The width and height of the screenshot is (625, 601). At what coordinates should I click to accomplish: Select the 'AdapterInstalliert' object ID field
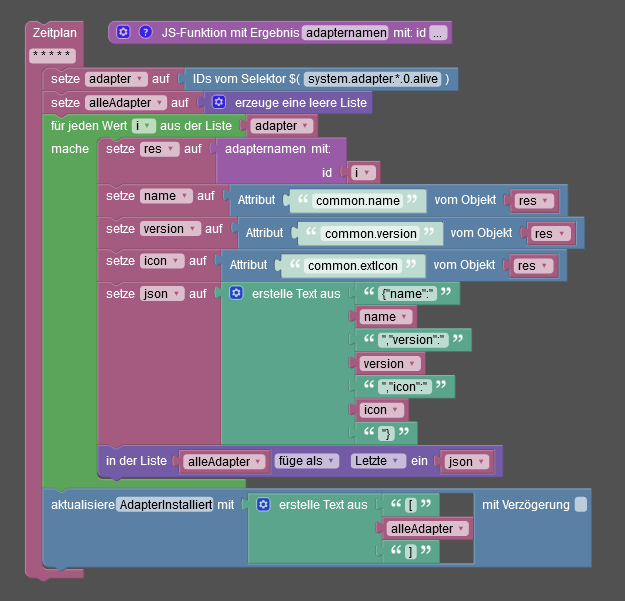tap(165, 505)
